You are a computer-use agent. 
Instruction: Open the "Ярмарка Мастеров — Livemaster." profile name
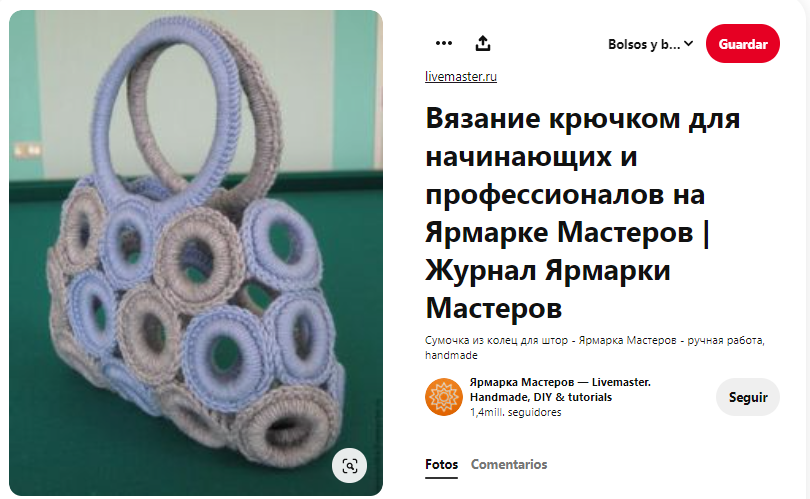pos(560,382)
